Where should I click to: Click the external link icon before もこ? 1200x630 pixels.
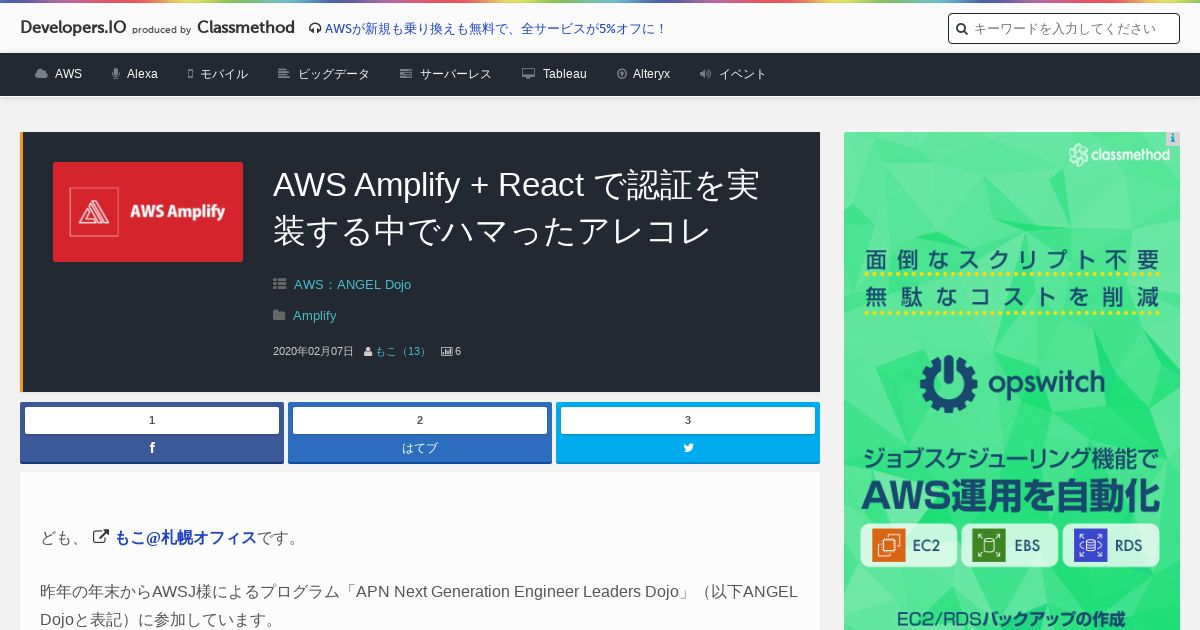tap(100, 537)
